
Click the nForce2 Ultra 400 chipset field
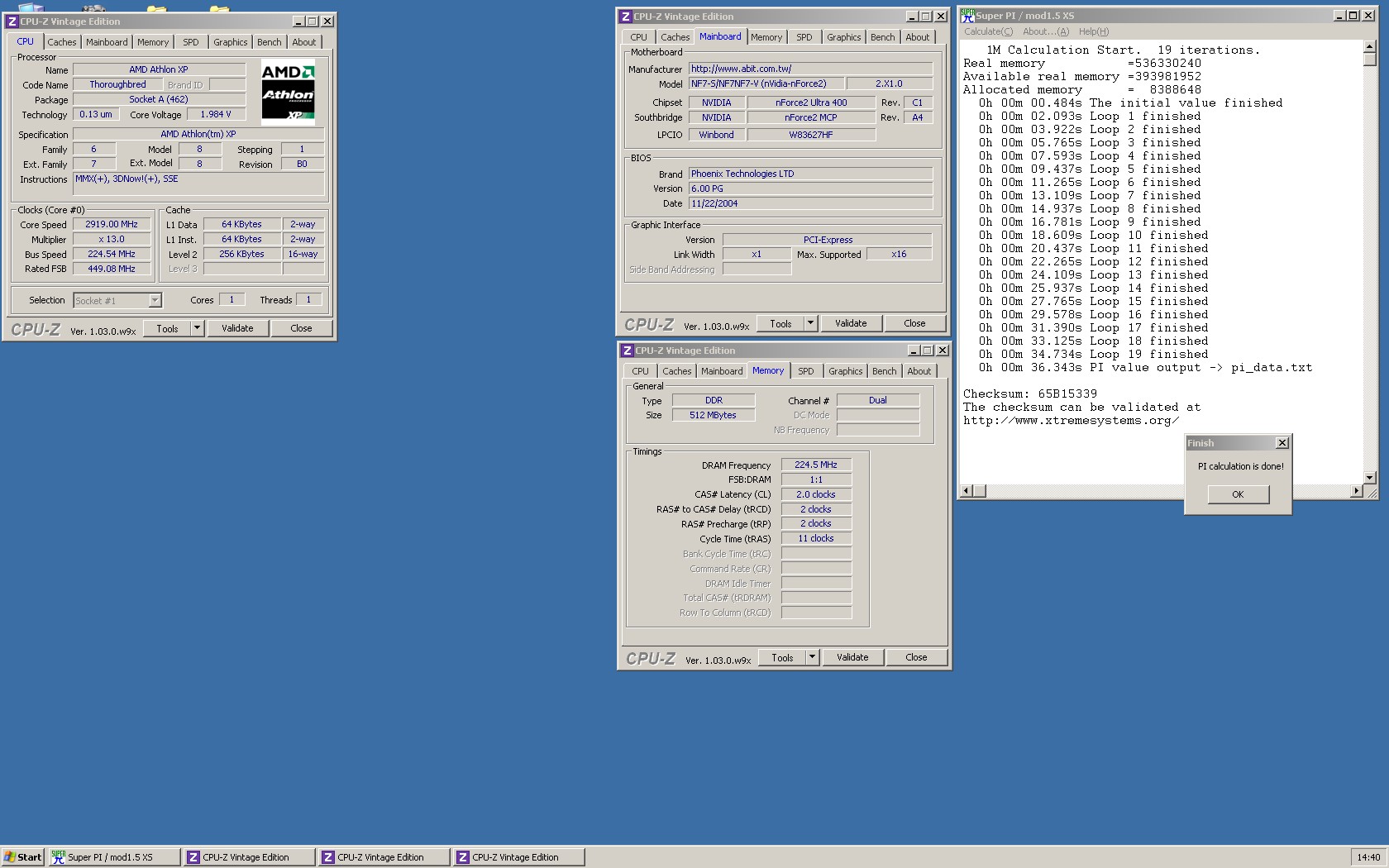(811, 103)
